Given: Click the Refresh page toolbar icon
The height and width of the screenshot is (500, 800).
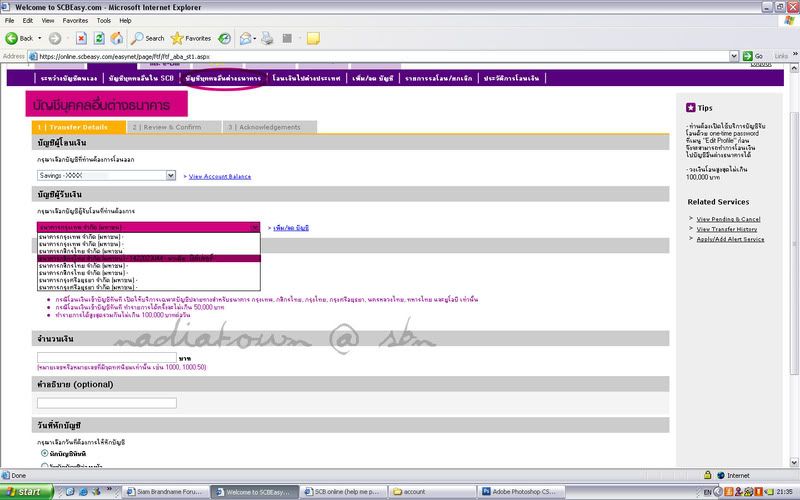Looking at the screenshot, I should tap(99, 38).
